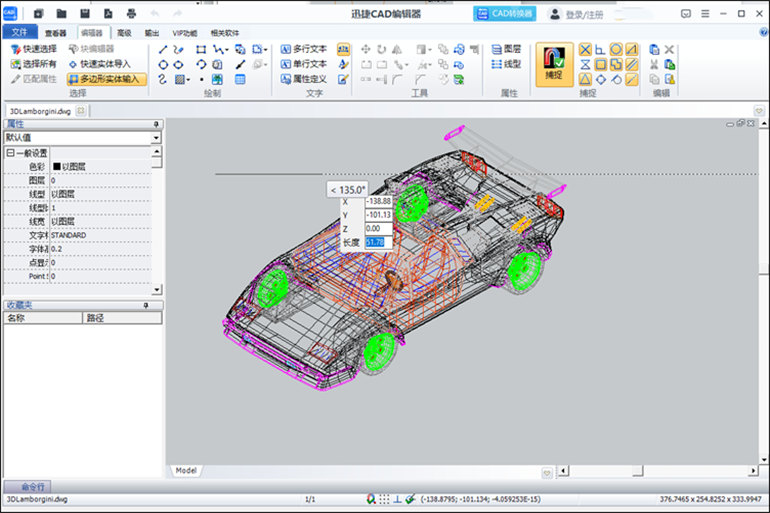Toggle the center circle snap mode
This screenshot has width=770, height=513.
616,50
